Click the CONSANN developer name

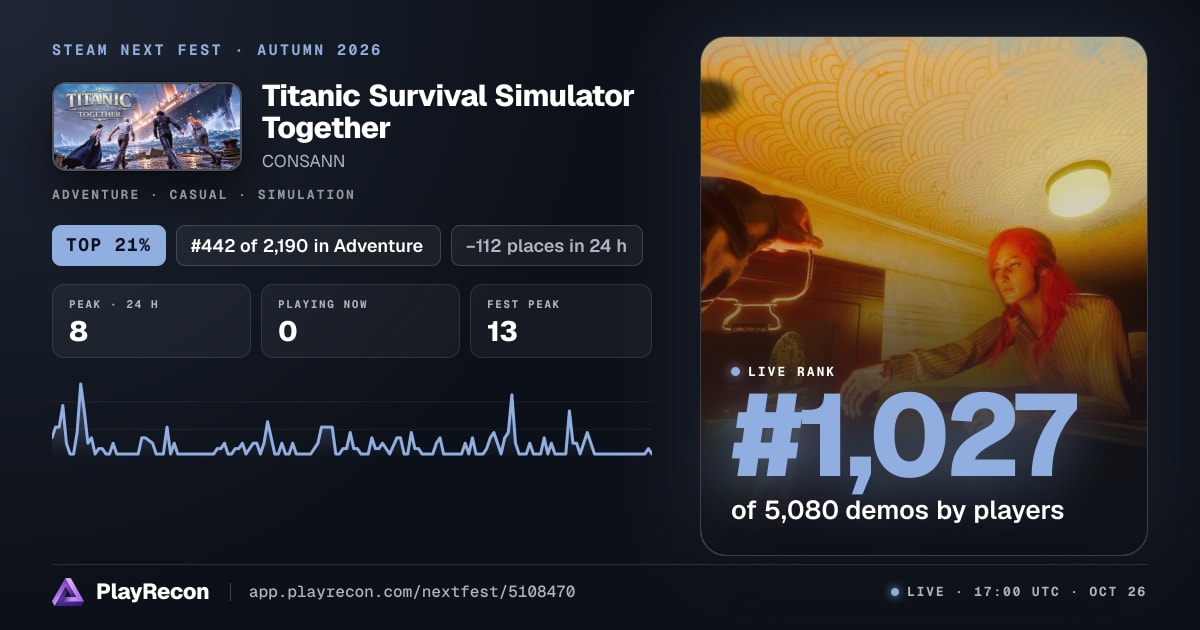(303, 160)
